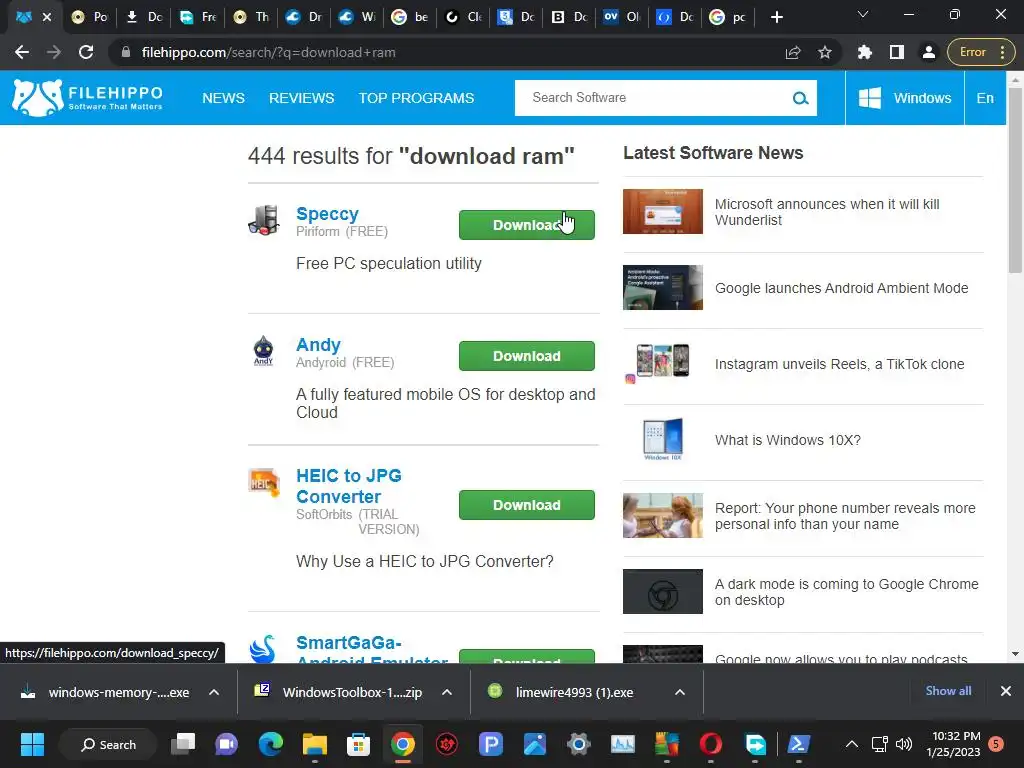
Task: Click Show all downloads
Action: 948,691
